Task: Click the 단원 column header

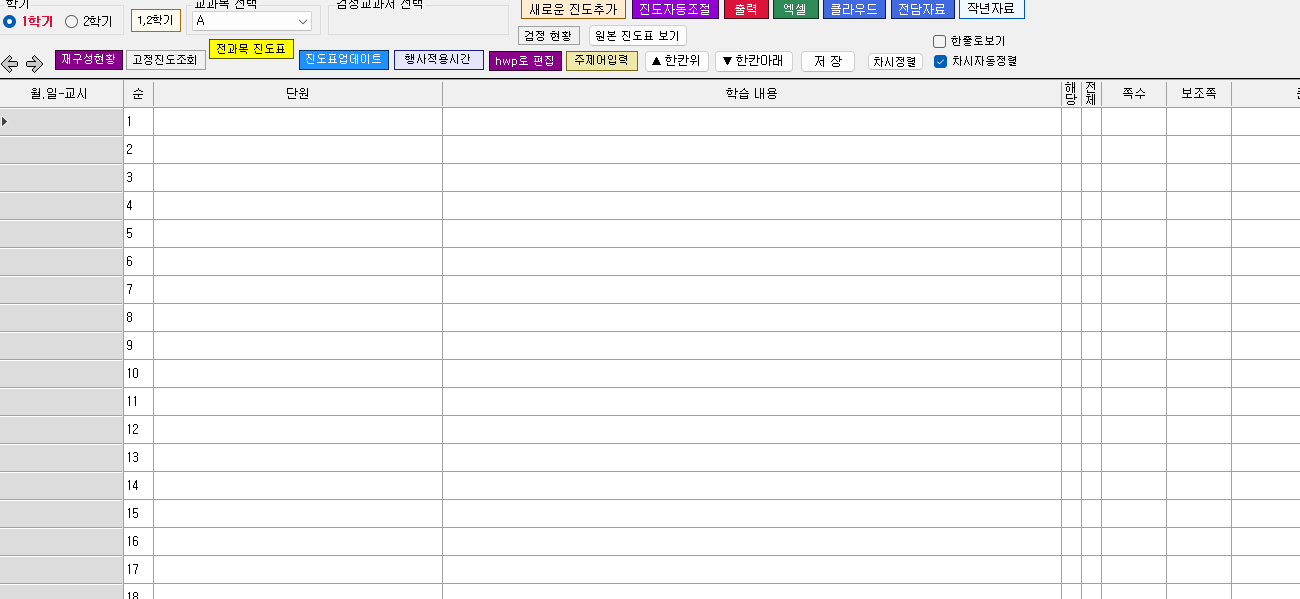Action: 297,94
